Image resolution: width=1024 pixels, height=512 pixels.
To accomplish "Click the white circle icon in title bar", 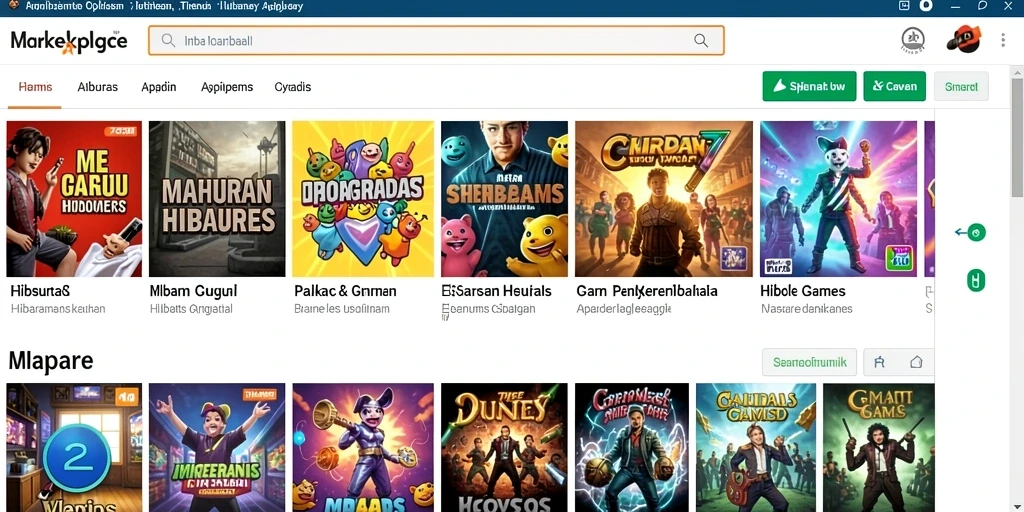I will point(925,6).
